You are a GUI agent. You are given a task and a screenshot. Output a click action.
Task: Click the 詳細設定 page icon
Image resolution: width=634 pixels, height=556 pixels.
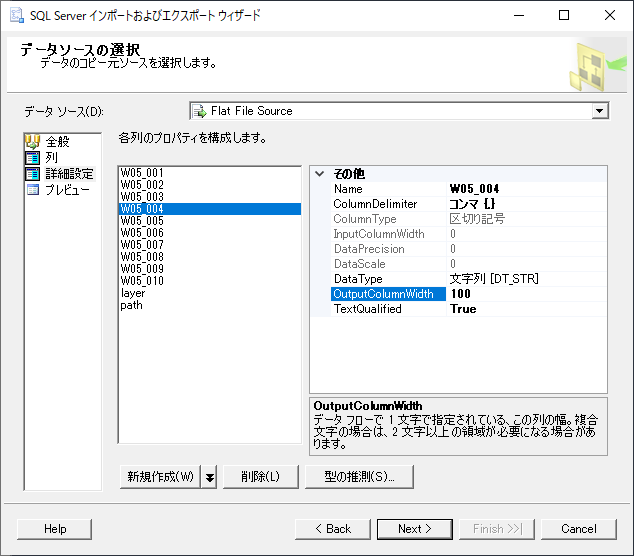click(x=33, y=174)
